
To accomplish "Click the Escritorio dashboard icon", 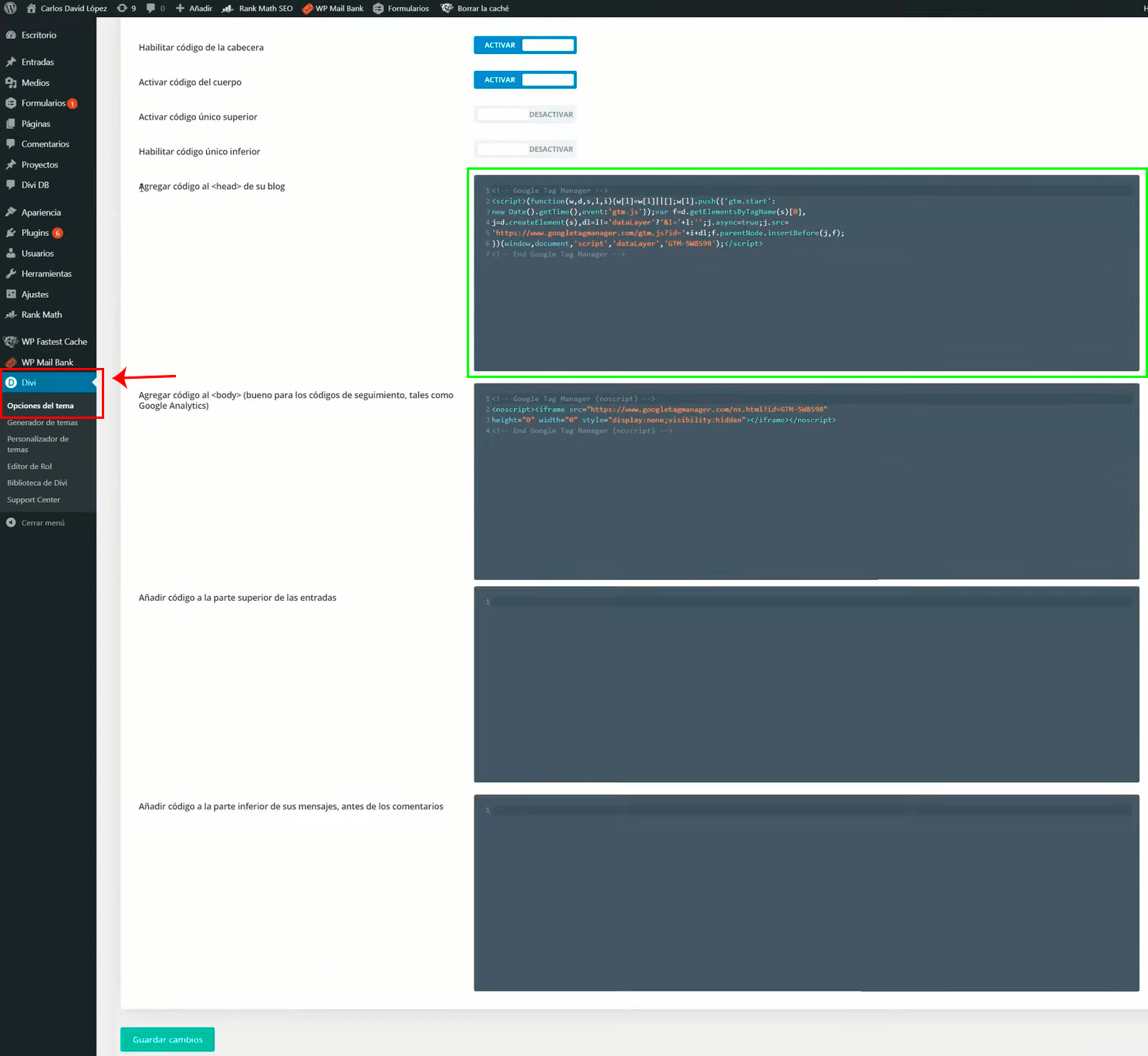I will (x=11, y=35).
